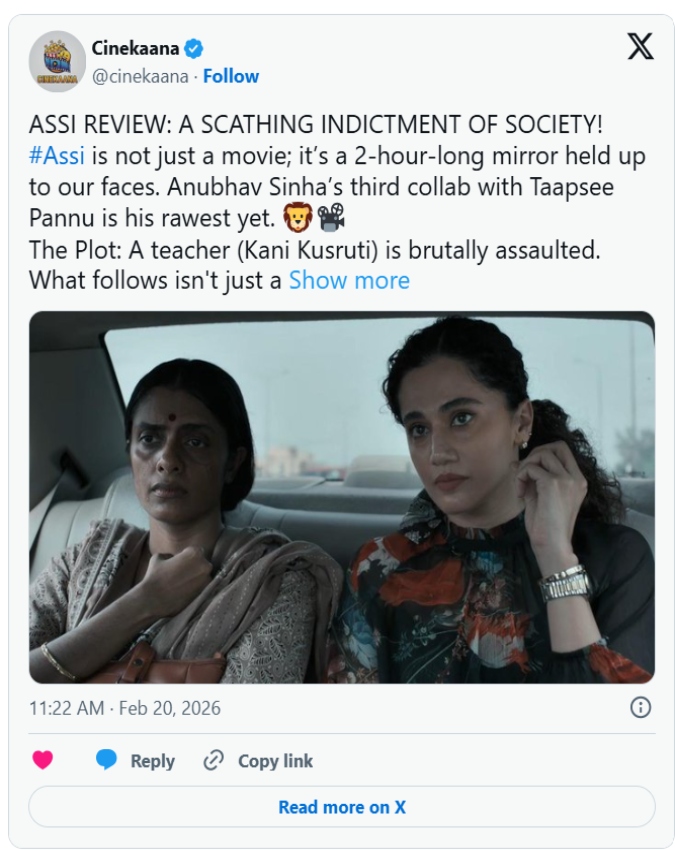Open the #Assi hashtag
The image size is (675, 850).
pyautogui.click(x=55, y=156)
